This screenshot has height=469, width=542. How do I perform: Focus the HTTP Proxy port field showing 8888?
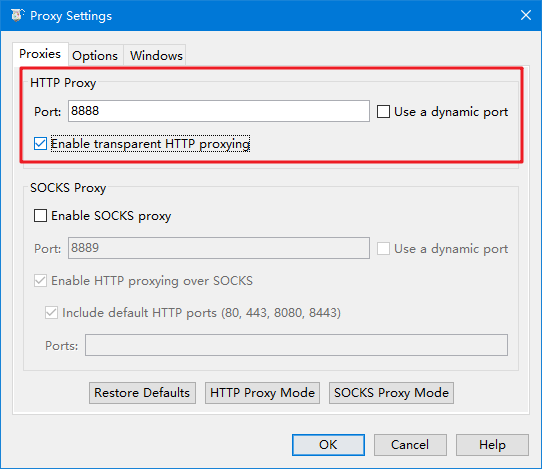[219, 111]
